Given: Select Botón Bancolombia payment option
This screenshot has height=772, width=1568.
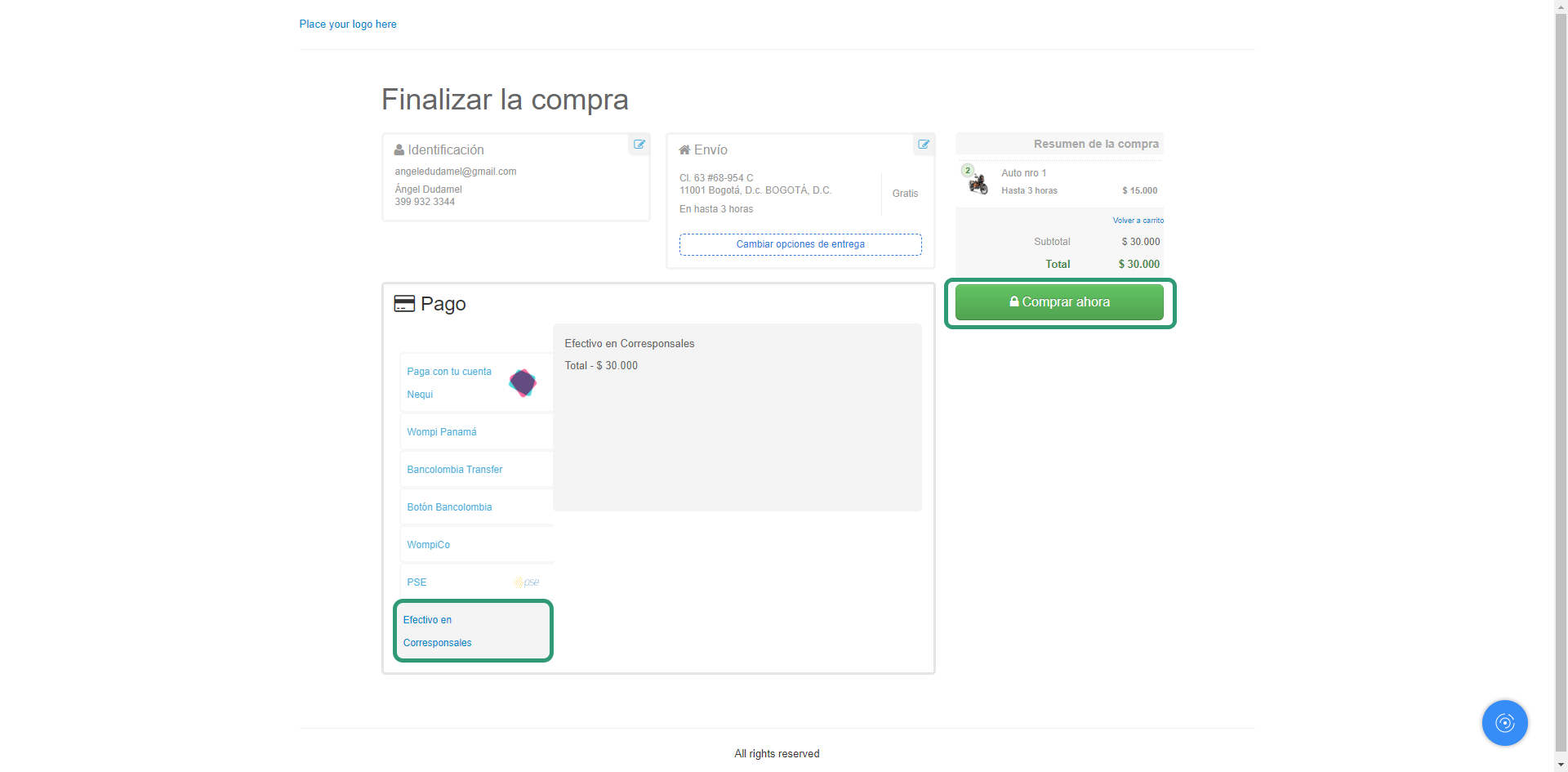Looking at the screenshot, I should coord(450,507).
